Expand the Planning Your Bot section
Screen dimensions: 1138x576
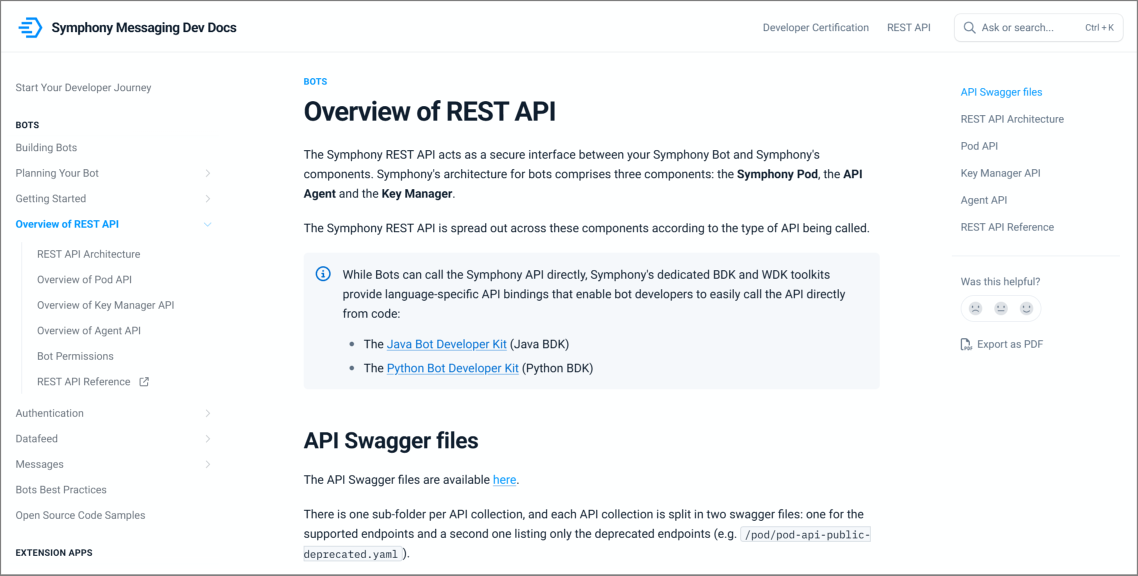(208, 173)
